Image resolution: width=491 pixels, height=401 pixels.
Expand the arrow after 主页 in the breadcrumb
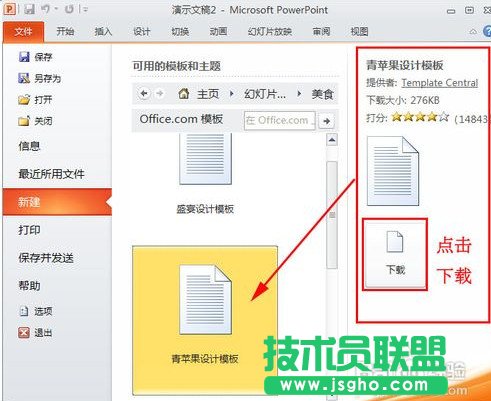(x=232, y=94)
